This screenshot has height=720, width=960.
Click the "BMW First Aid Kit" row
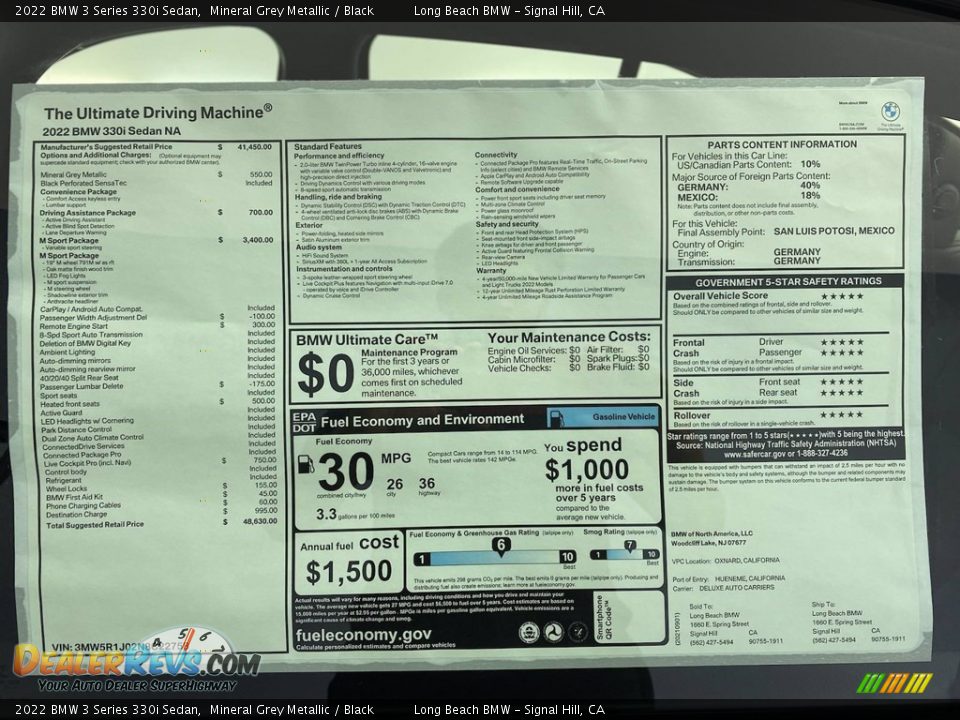tap(162, 497)
